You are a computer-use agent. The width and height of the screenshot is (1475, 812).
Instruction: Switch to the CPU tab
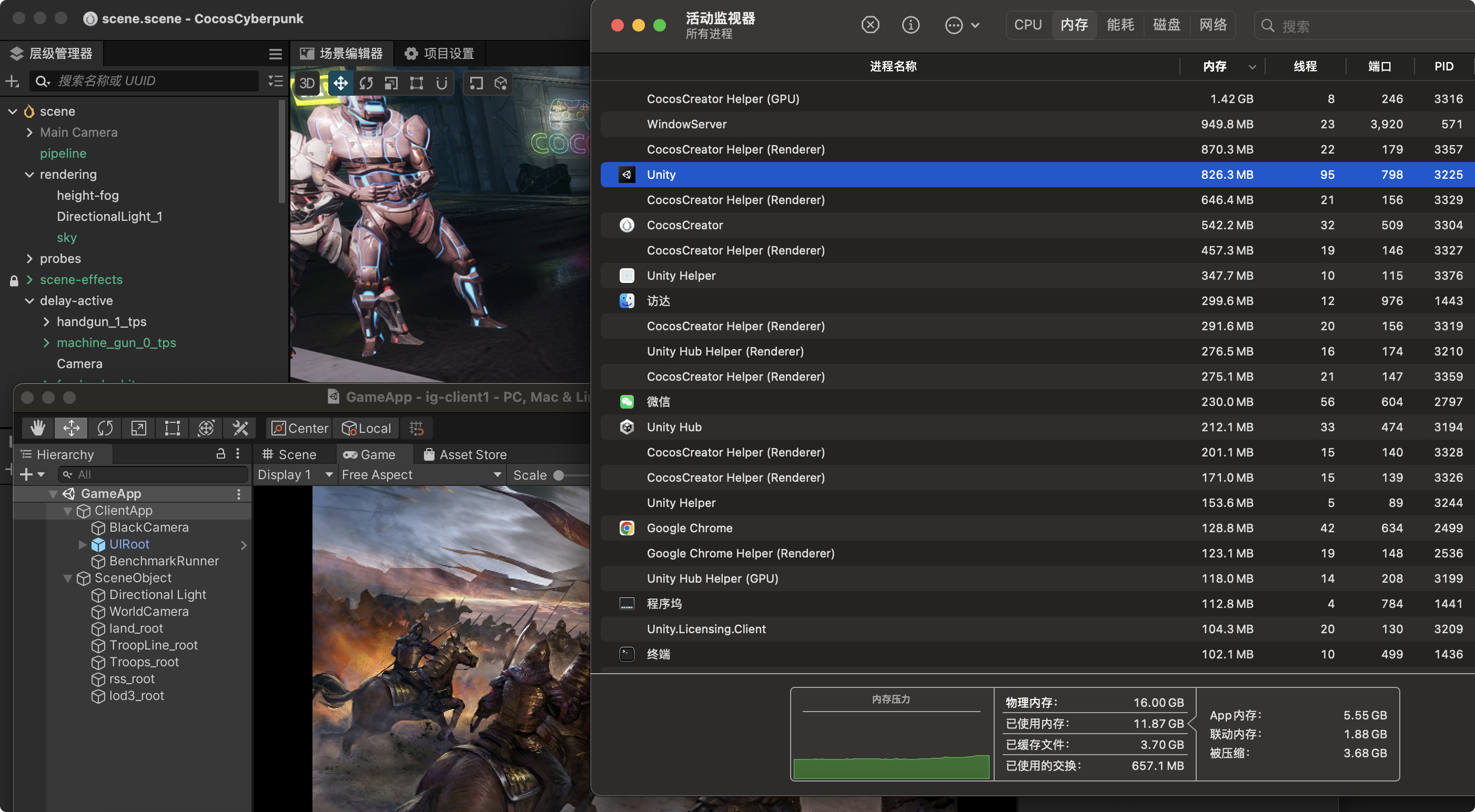tap(1027, 25)
